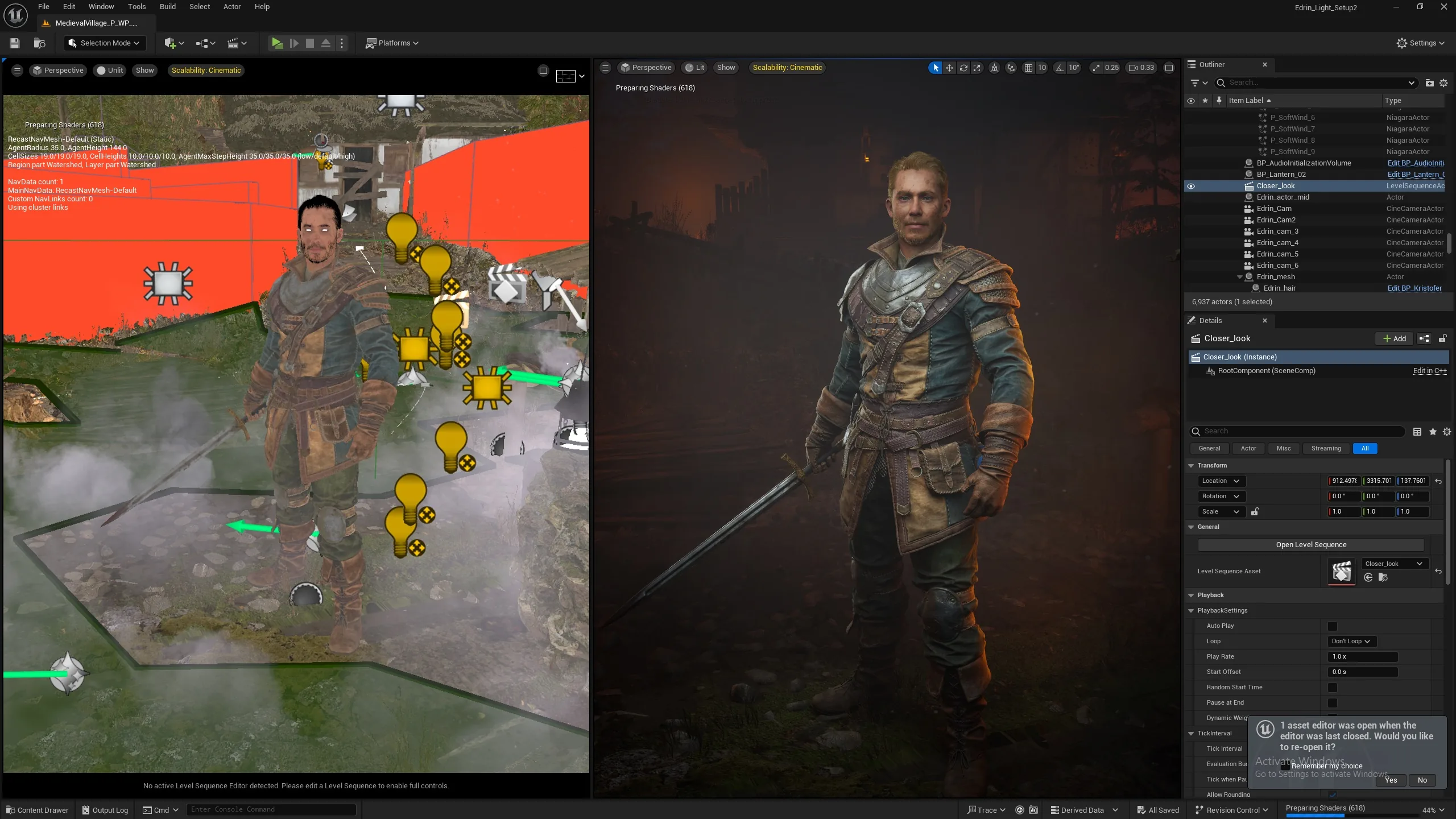Open the cinematics clapperboard toolbar menu
Viewport: 1456px width, 819px height.
[237, 43]
